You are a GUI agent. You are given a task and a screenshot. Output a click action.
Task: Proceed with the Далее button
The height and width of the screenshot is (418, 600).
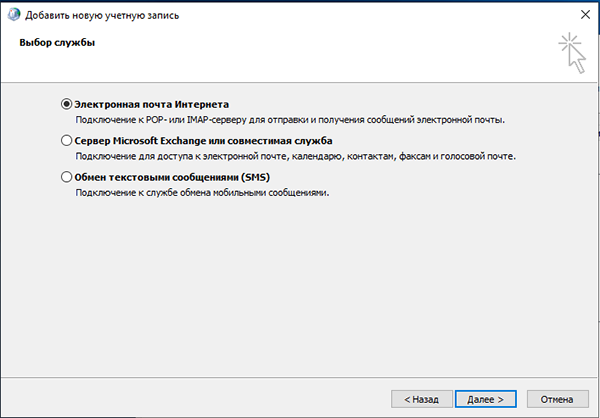click(x=486, y=399)
